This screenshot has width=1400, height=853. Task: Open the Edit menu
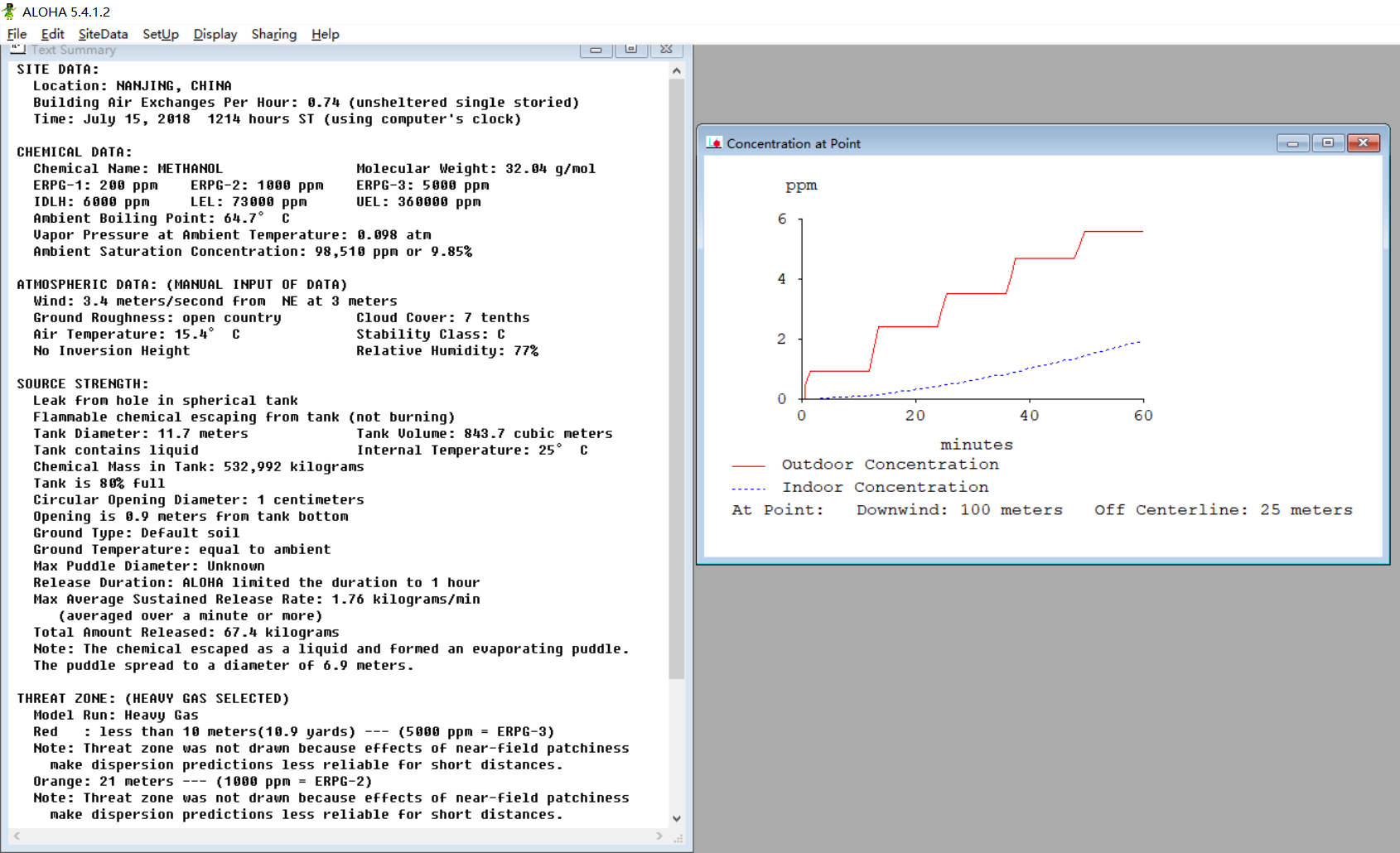52,34
